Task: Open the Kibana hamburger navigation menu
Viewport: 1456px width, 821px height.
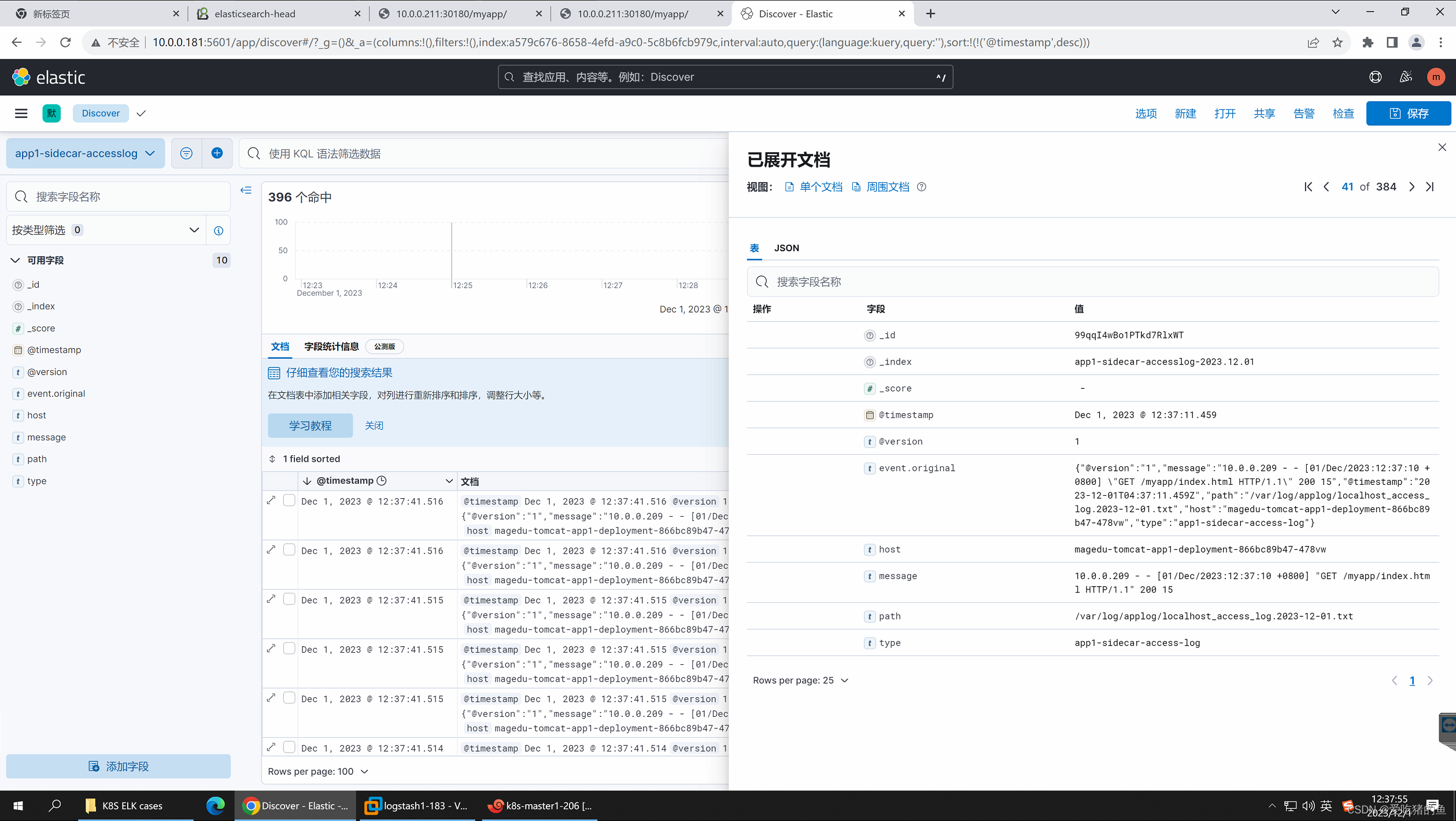Action: coord(21,113)
